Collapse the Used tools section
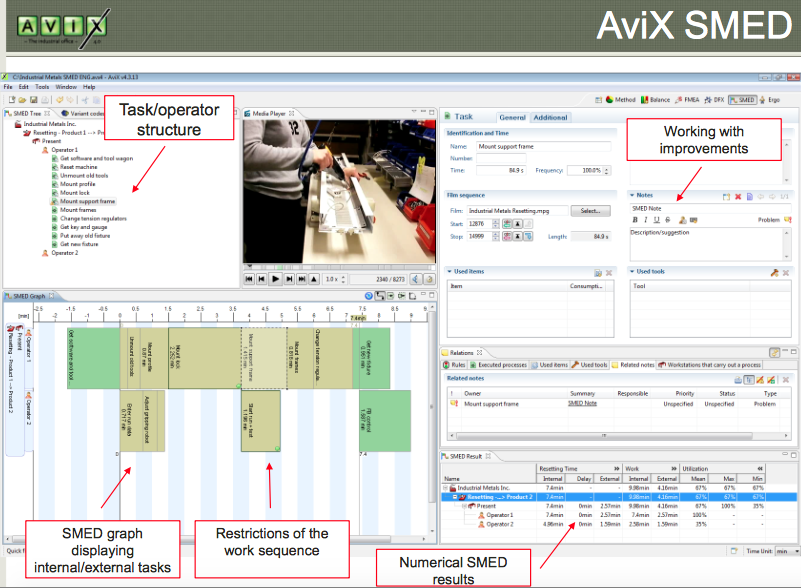This screenshot has height=588, width=801. [x=632, y=272]
